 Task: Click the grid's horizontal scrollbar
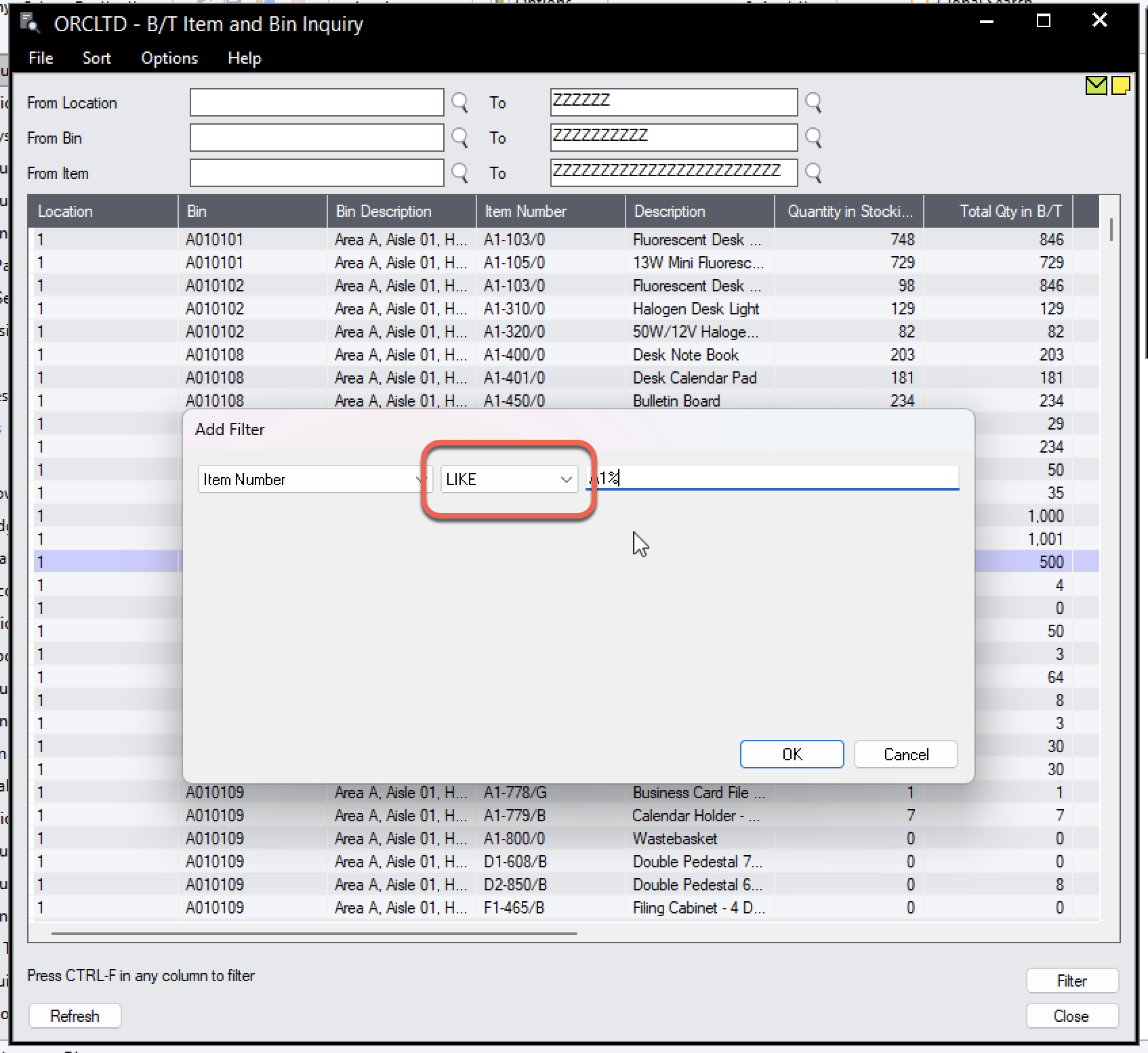[314, 934]
